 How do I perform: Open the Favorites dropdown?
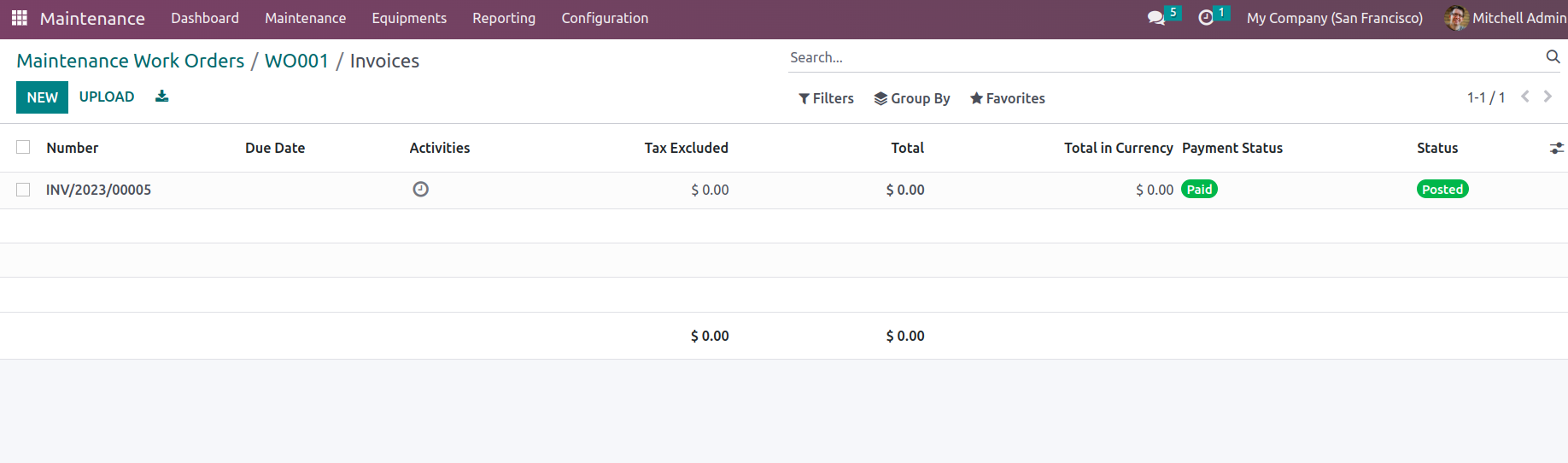tap(1007, 98)
